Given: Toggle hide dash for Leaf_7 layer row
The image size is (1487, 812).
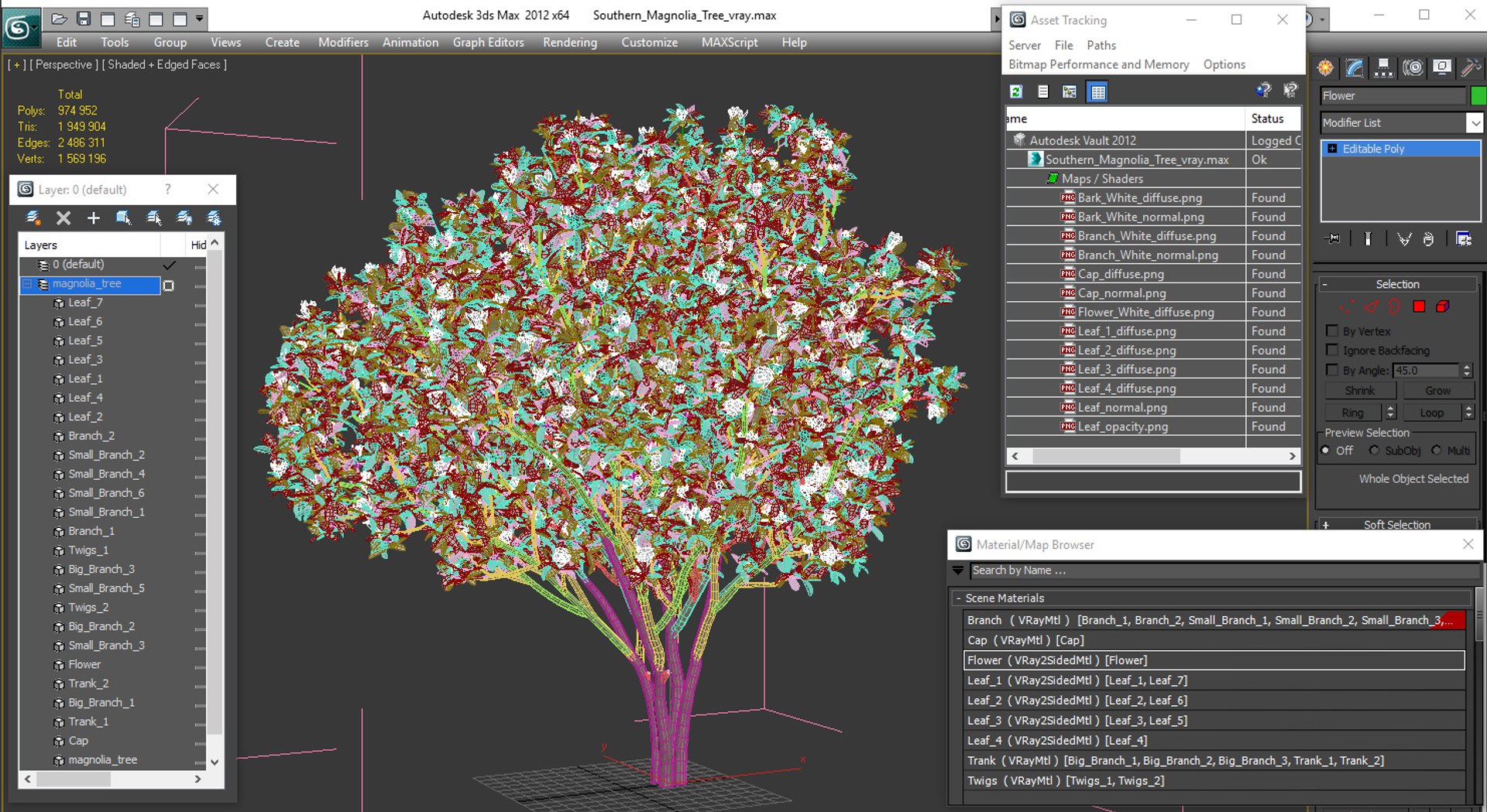Looking at the screenshot, I should (x=200, y=305).
